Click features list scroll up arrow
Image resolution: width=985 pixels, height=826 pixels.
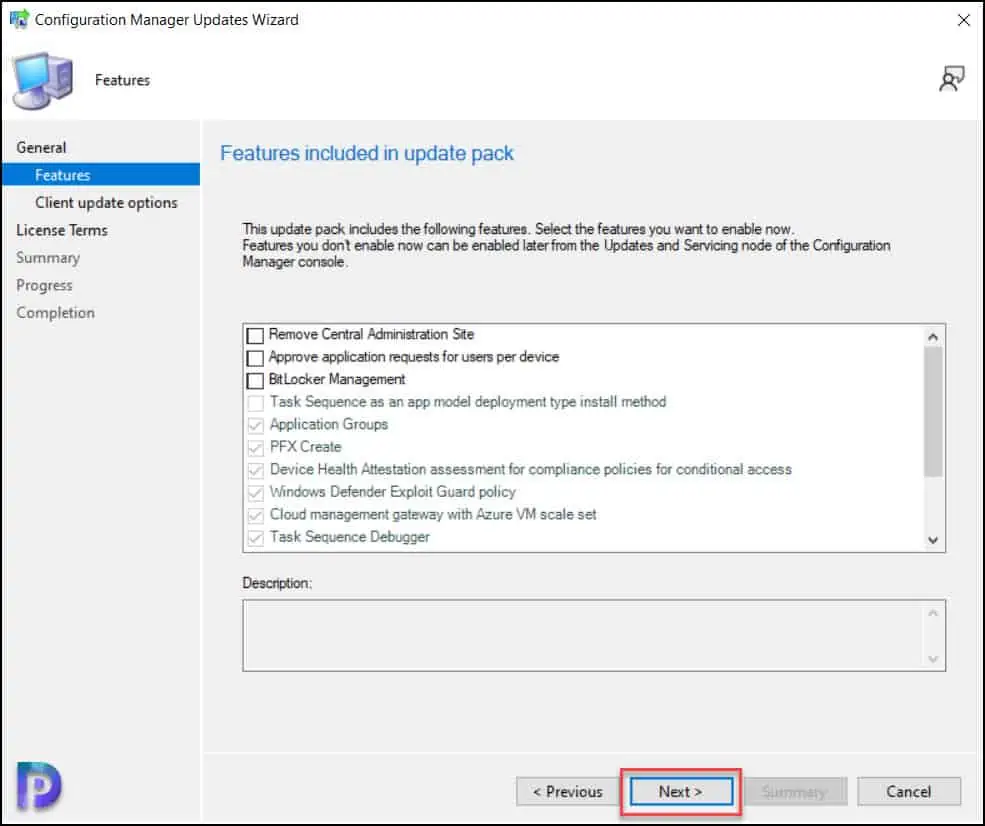pyautogui.click(x=933, y=337)
